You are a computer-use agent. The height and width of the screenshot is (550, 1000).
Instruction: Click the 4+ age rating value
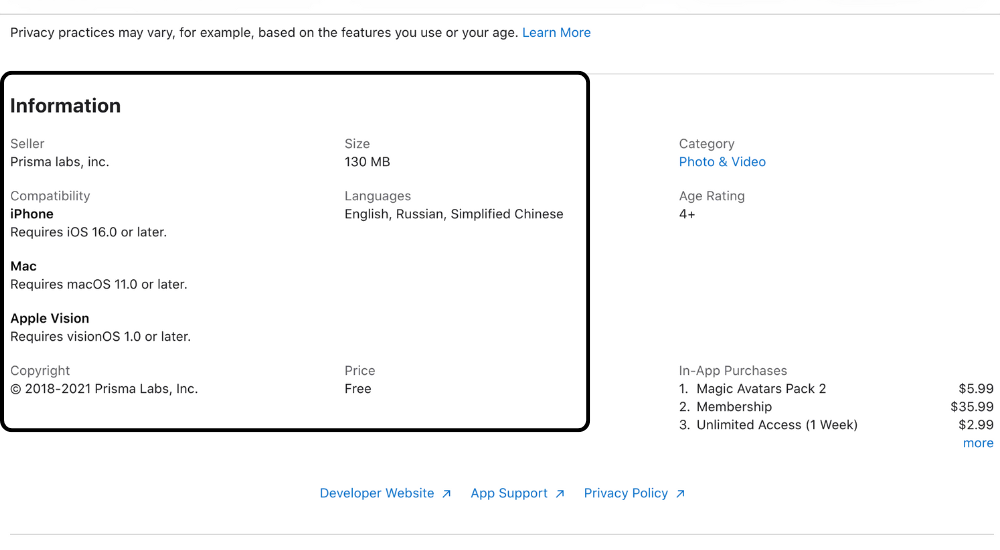click(687, 214)
